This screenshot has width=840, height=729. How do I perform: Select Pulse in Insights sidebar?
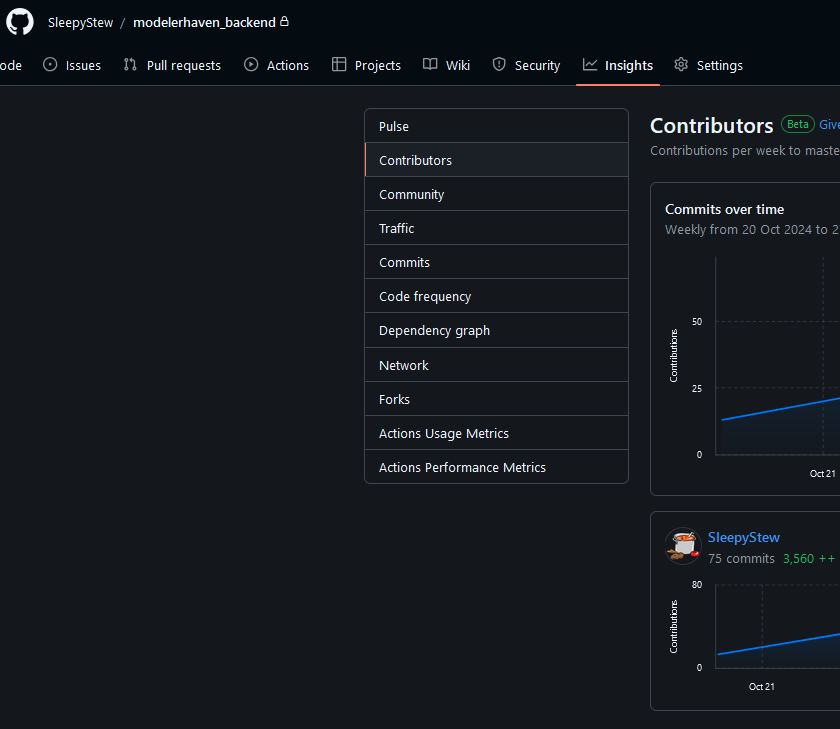(x=394, y=126)
